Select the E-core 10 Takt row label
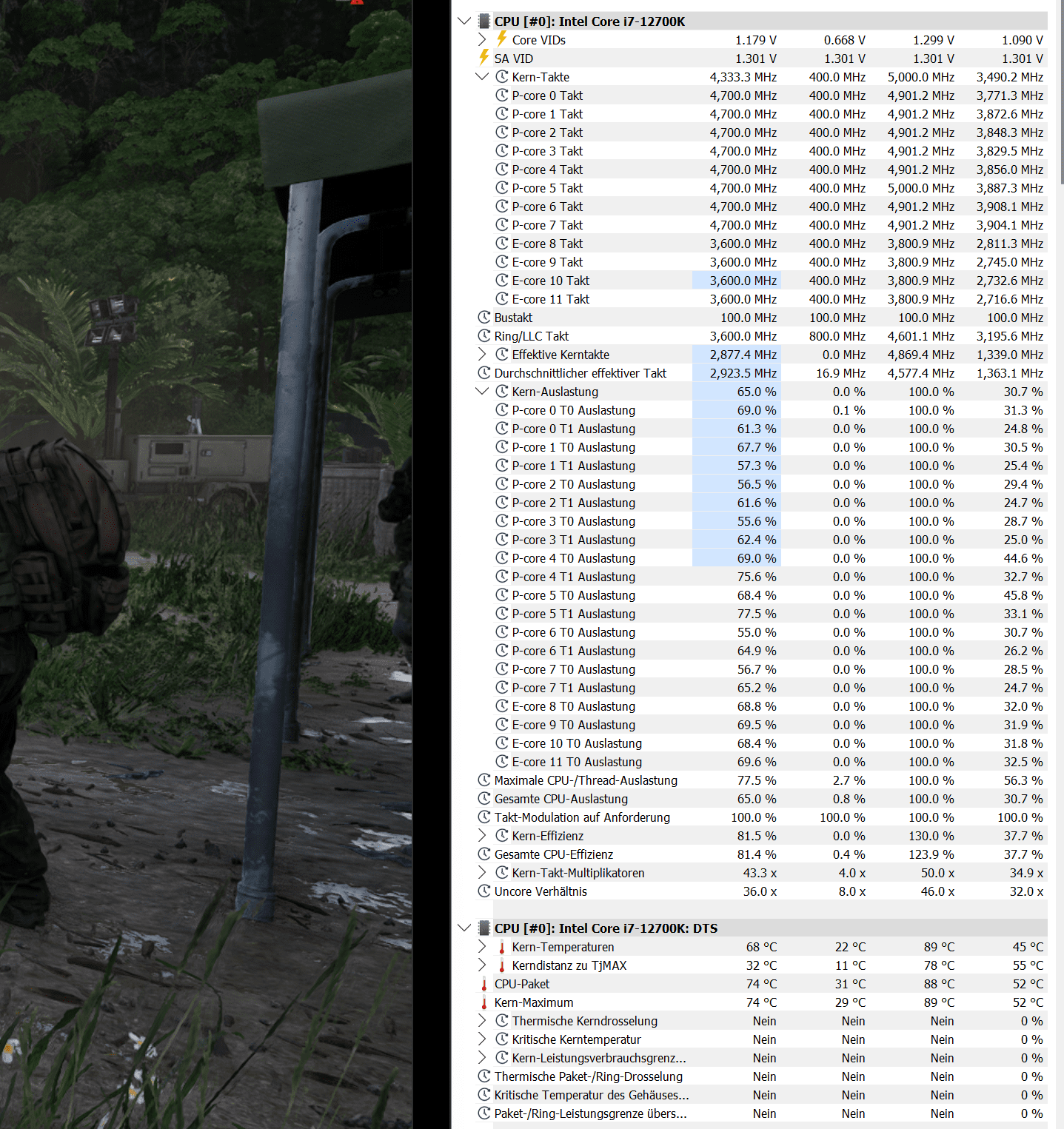 [551, 281]
